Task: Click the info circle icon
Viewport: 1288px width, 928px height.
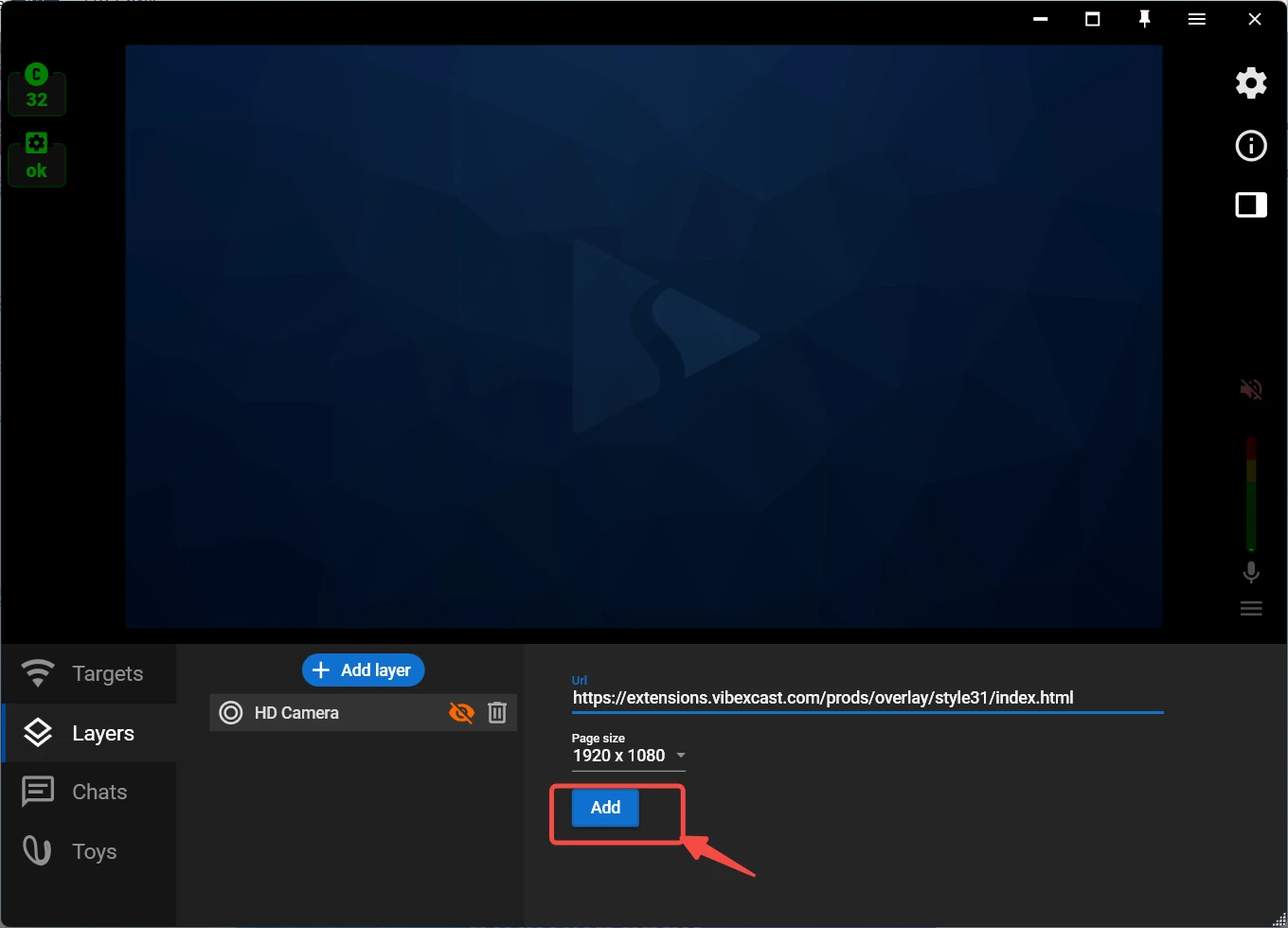Action: click(1251, 146)
